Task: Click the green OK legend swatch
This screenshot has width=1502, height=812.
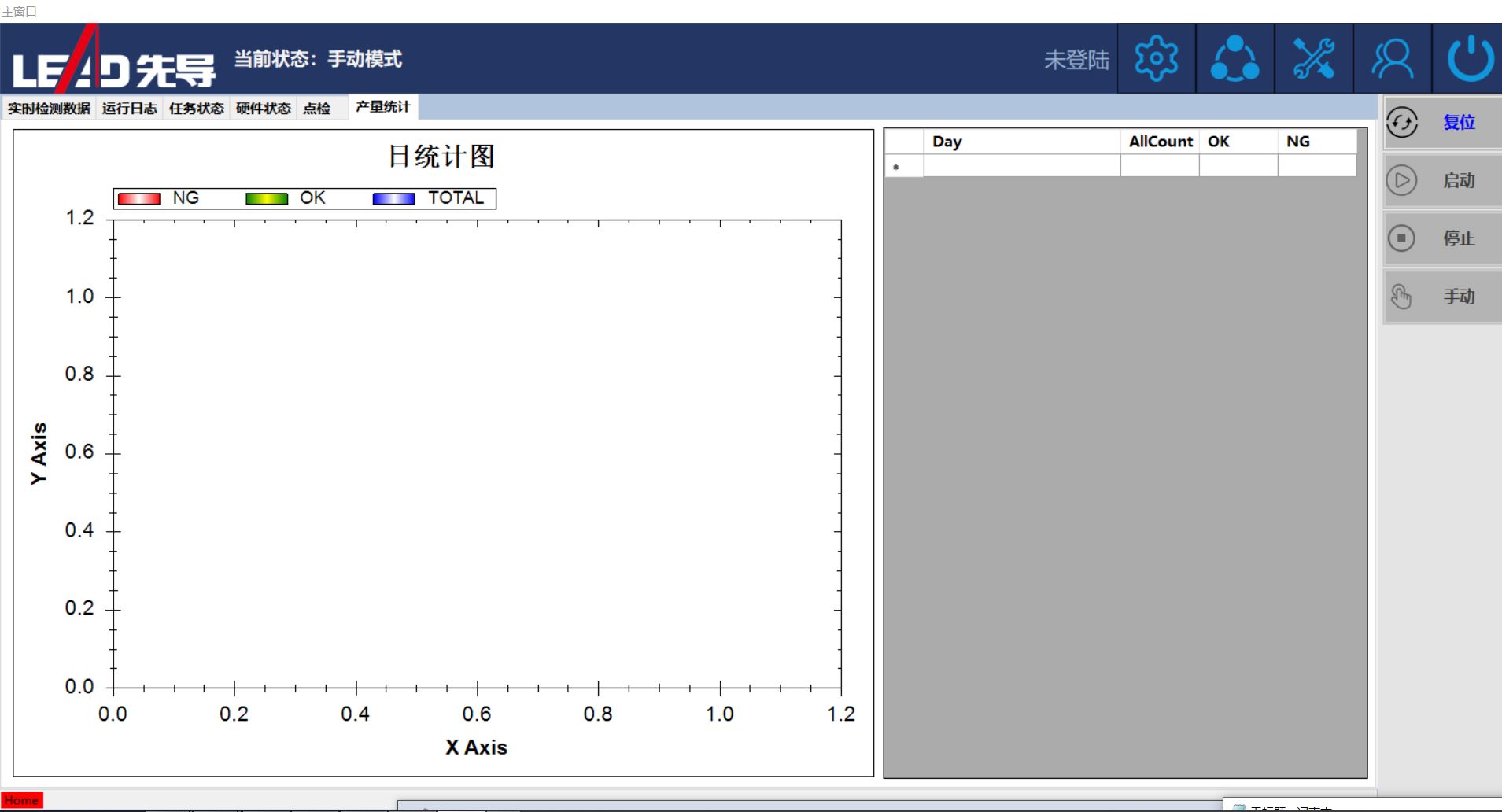Action: coord(267,198)
